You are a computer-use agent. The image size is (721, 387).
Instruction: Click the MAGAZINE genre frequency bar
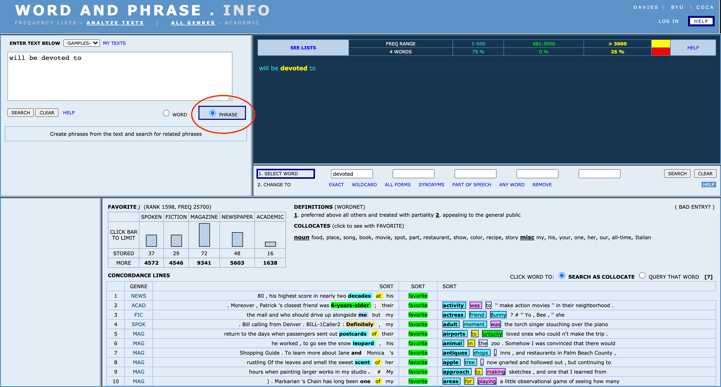coord(204,235)
